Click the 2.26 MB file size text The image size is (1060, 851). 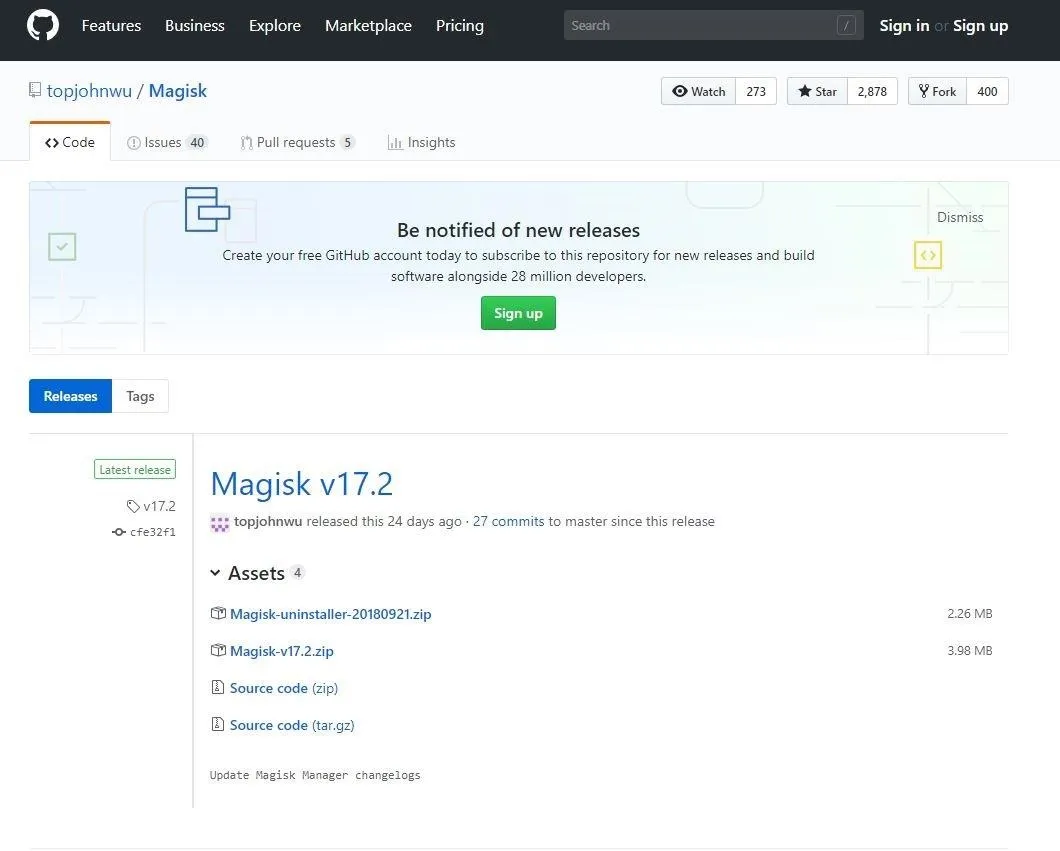pos(969,614)
